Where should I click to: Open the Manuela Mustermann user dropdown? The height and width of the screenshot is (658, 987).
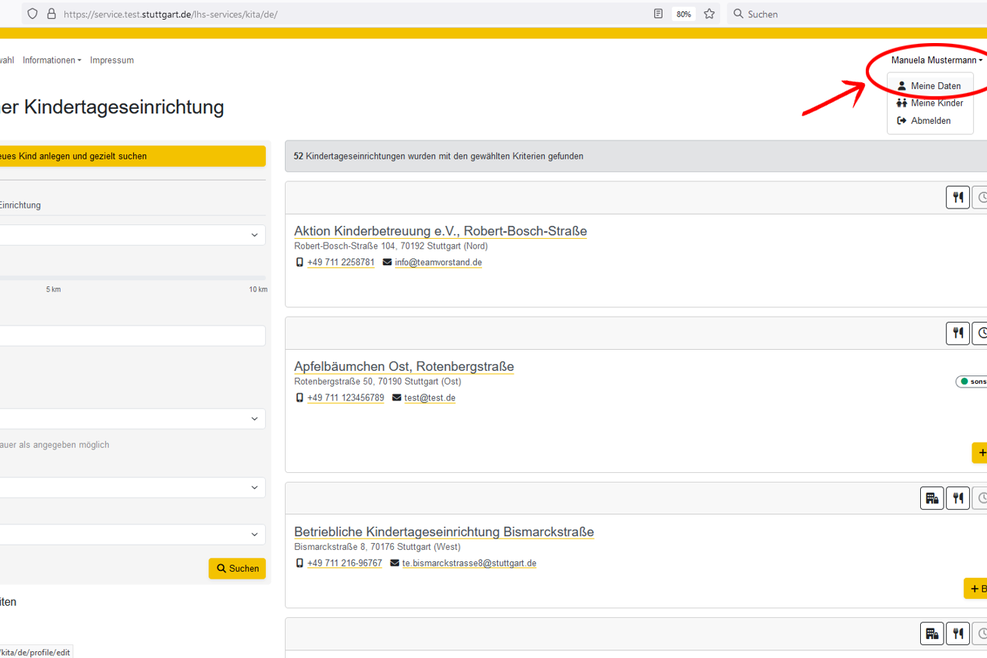pyautogui.click(x=936, y=60)
